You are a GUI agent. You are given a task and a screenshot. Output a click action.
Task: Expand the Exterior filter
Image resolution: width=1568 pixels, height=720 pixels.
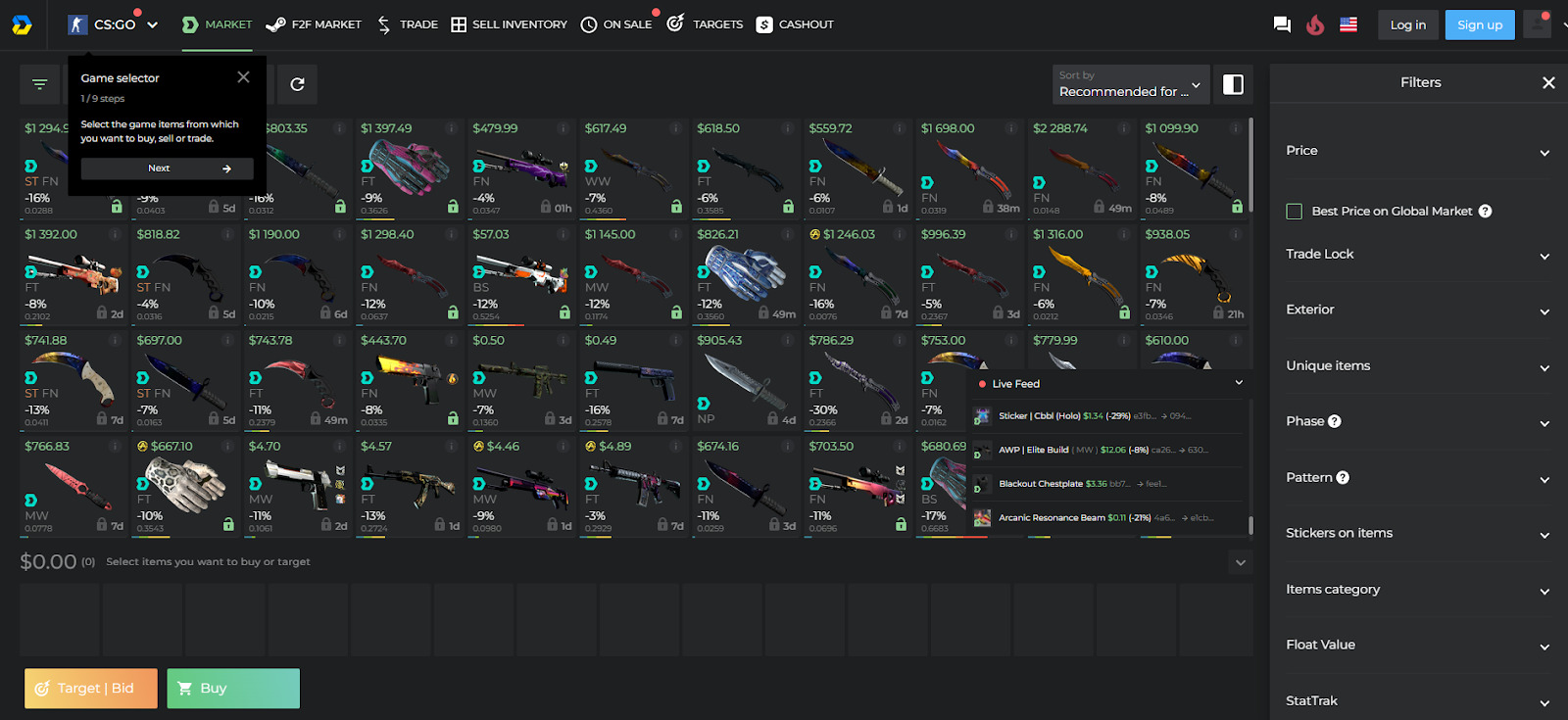point(1418,311)
